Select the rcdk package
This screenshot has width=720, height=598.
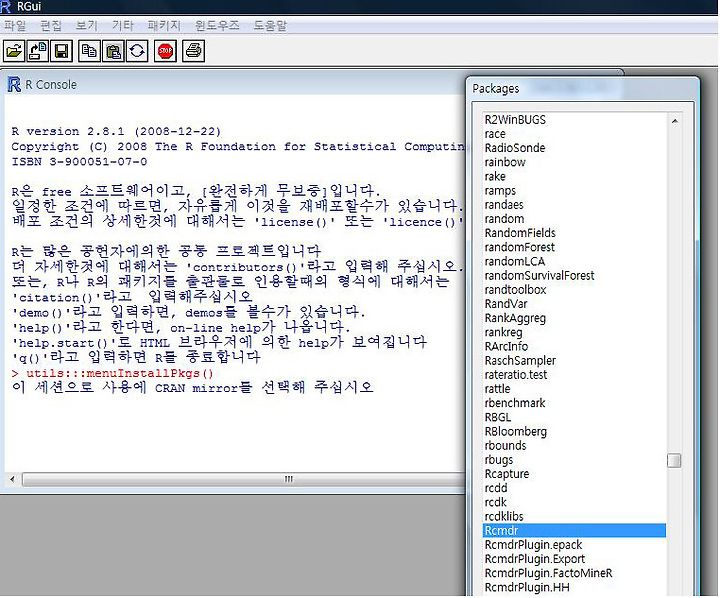point(574,502)
